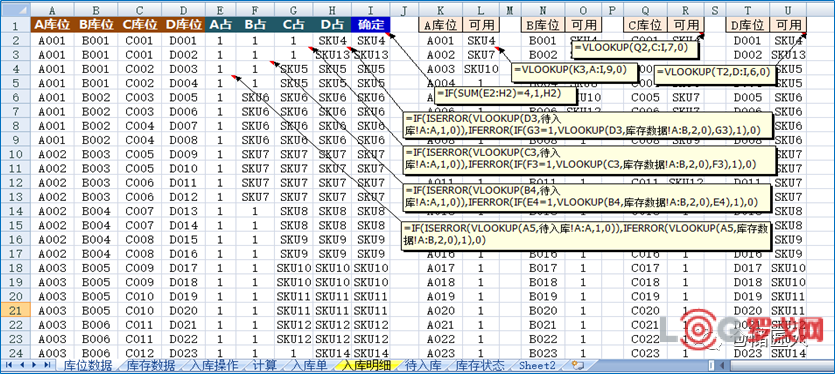
Task: Click the D库位 header in column T
Action: (x=748, y=25)
